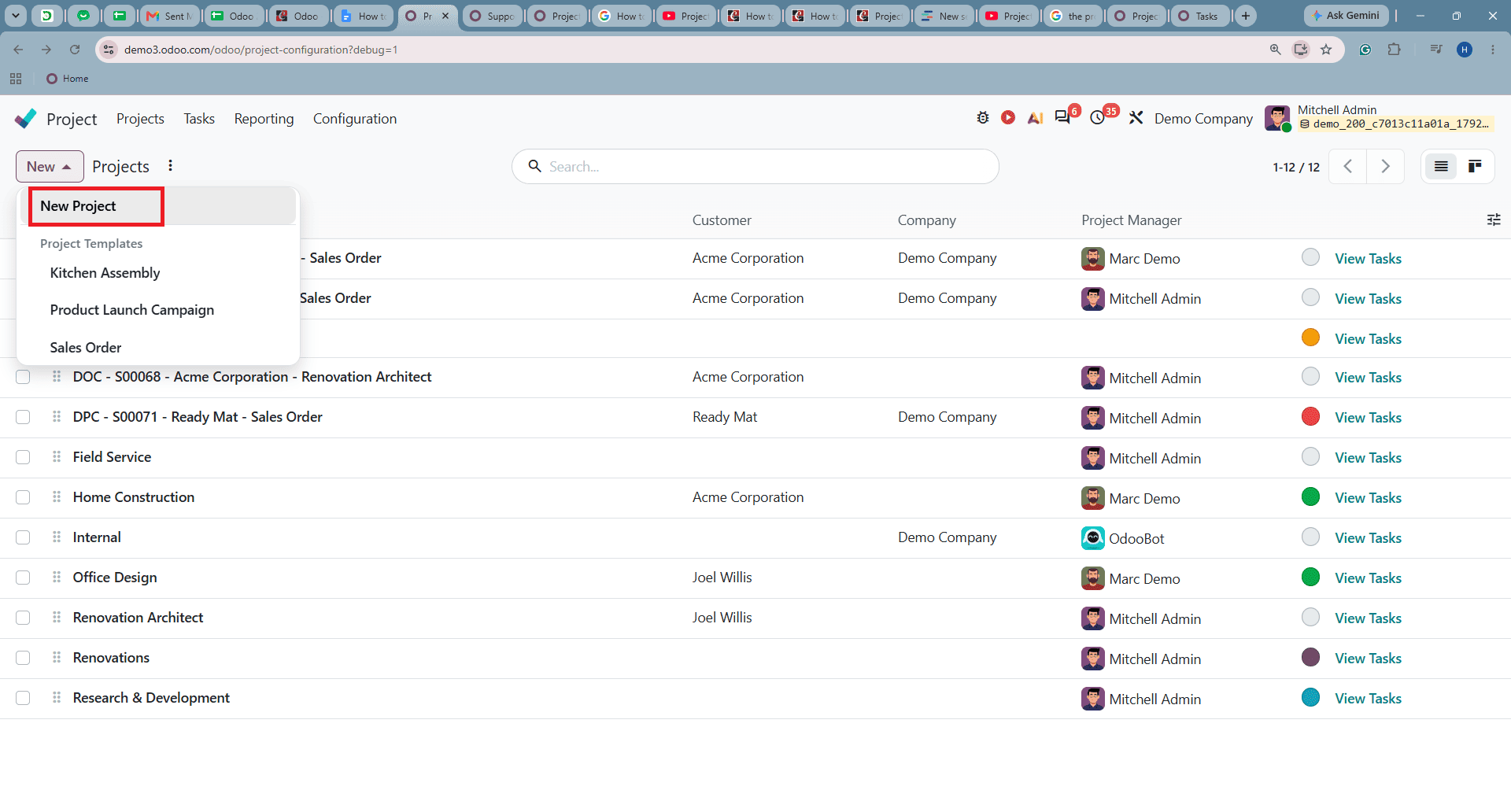Image resolution: width=1511 pixels, height=812 pixels.
Task: Select Kitchen Assembly project template
Action: tap(105, 273)
